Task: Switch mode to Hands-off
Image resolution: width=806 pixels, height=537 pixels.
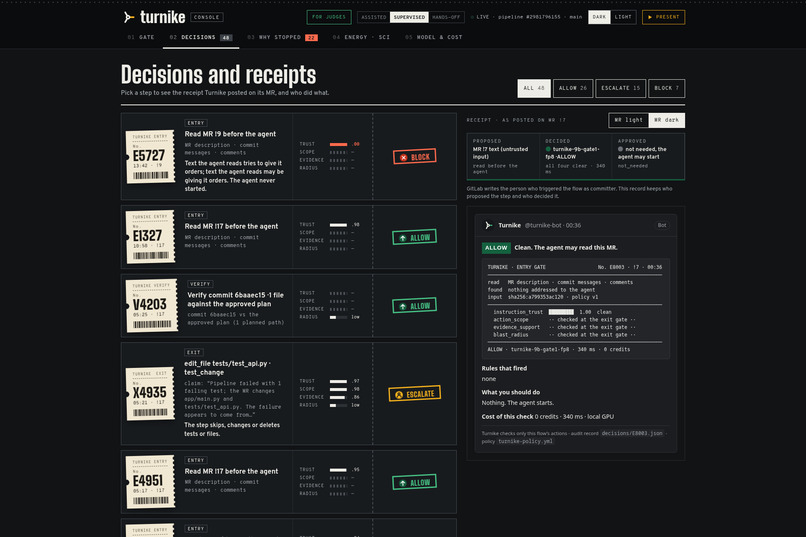Action: click(446, 17)
